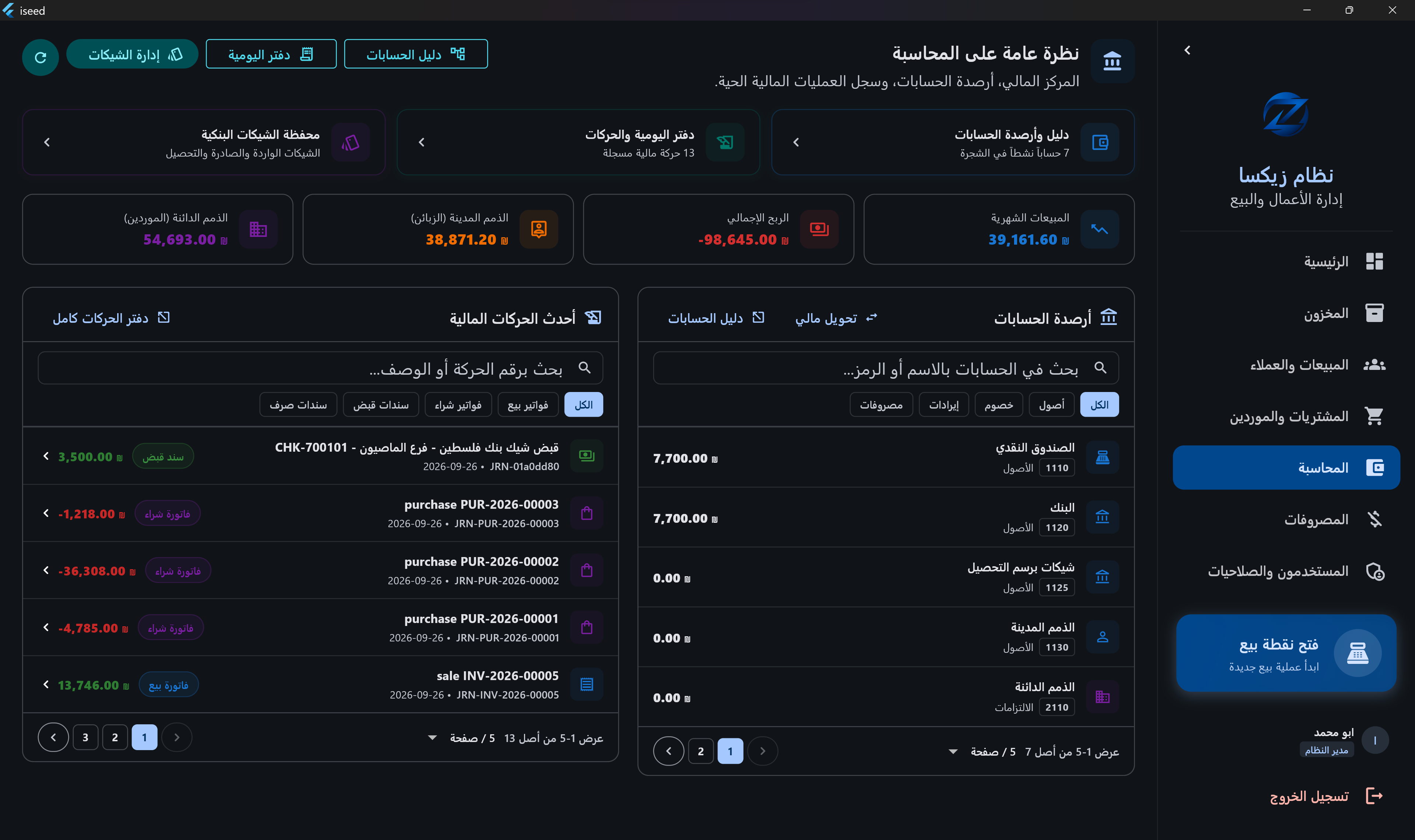
Task: Open المحاسبة in the sidebar menu
Action: pos(1286,468)
